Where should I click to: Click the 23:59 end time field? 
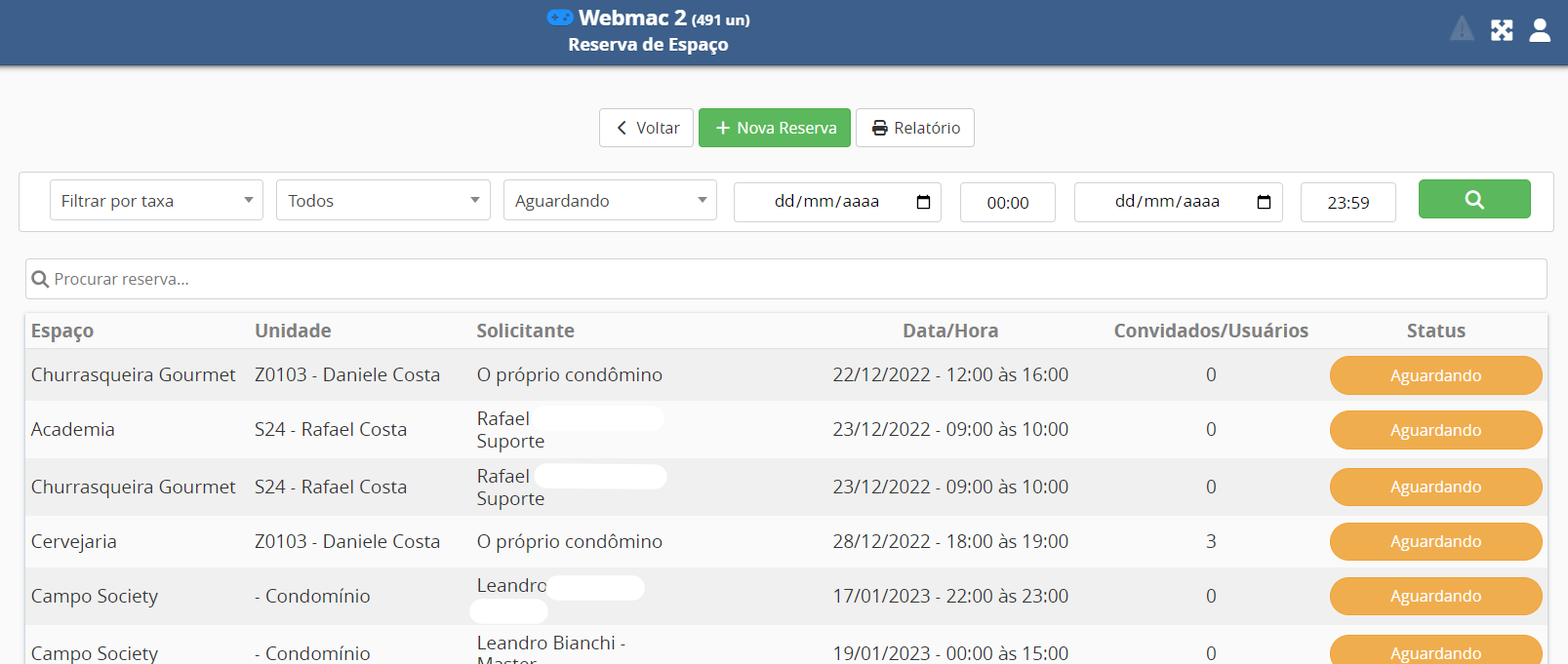click(1347, 203)
